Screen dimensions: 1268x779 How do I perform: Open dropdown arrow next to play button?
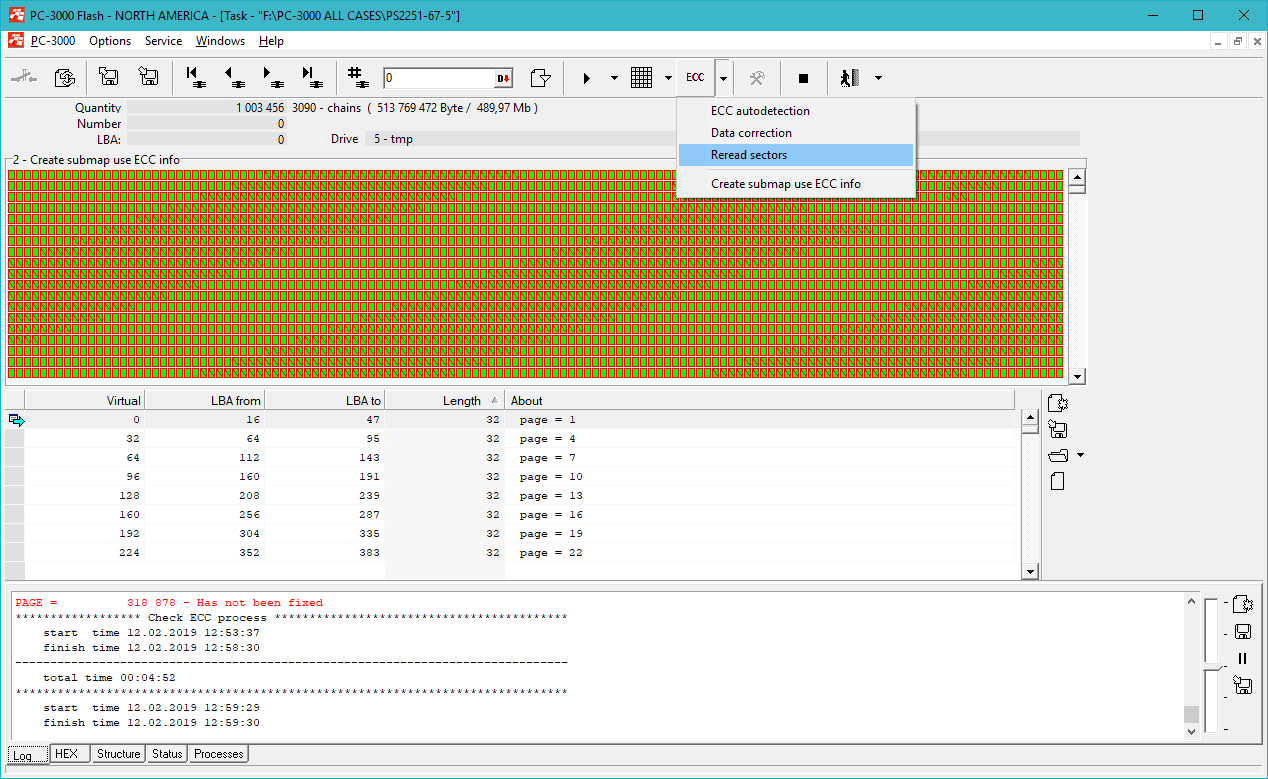coord(614,78)
